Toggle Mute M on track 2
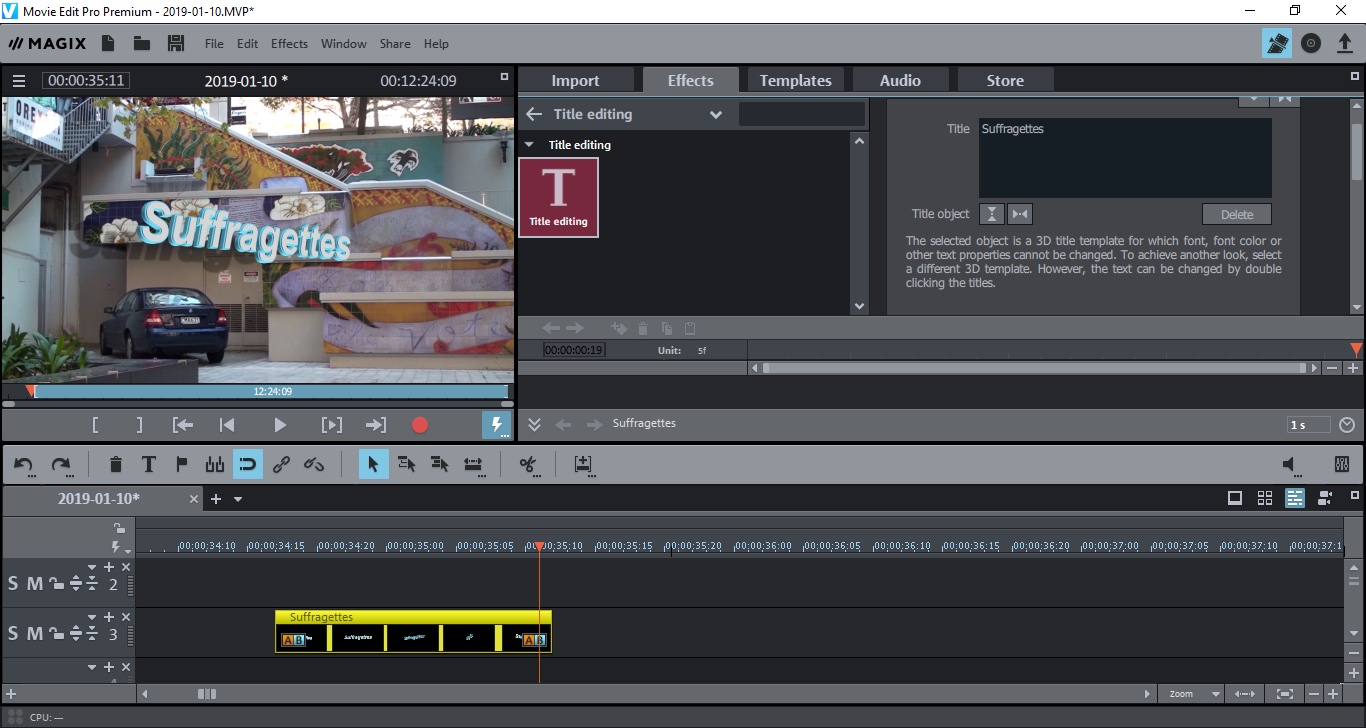Screen dimensions: 1366x728 click(34, 584)
